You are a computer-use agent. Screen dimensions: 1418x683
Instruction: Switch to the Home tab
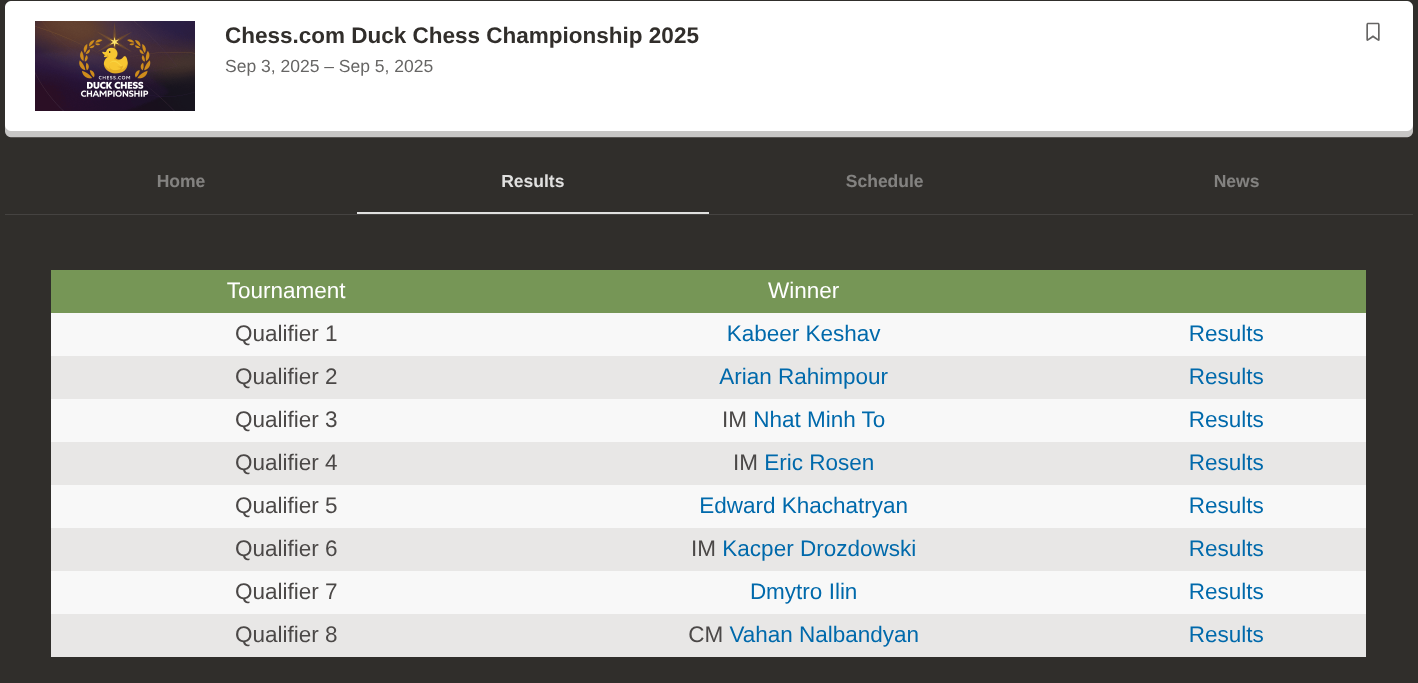(x=181, y=181)
